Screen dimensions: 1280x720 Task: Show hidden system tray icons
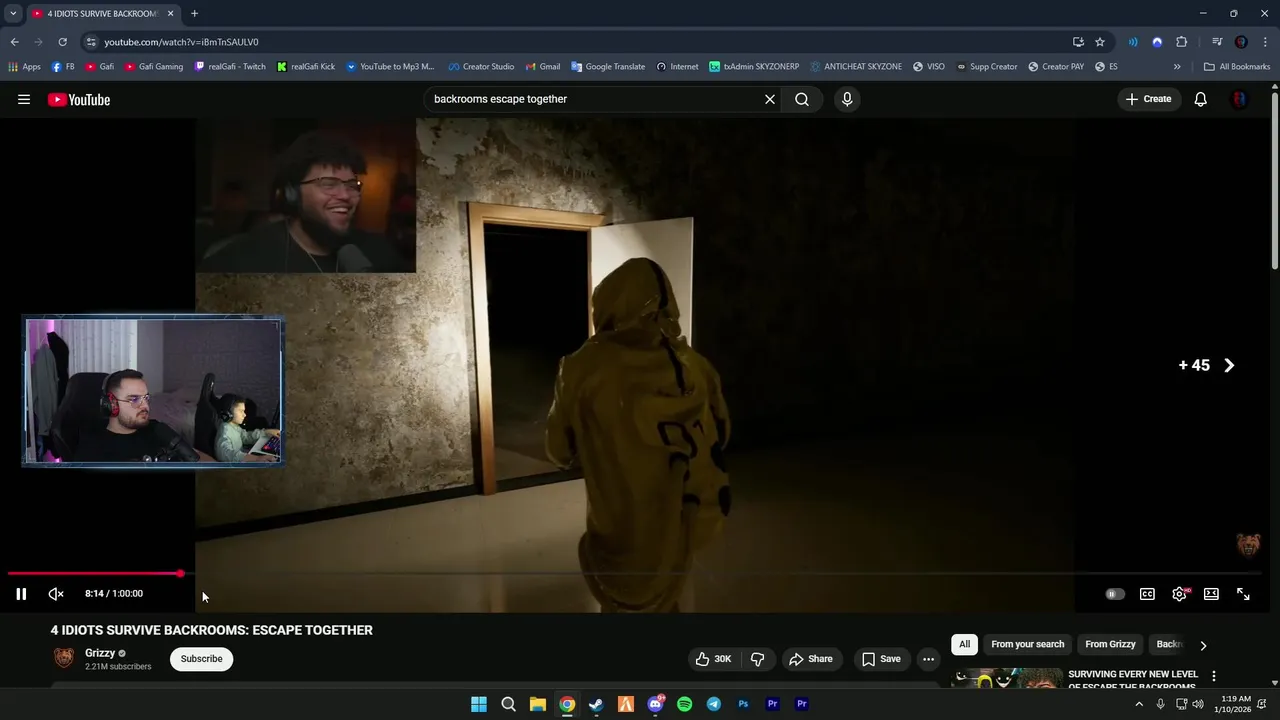coord(1138,704)
